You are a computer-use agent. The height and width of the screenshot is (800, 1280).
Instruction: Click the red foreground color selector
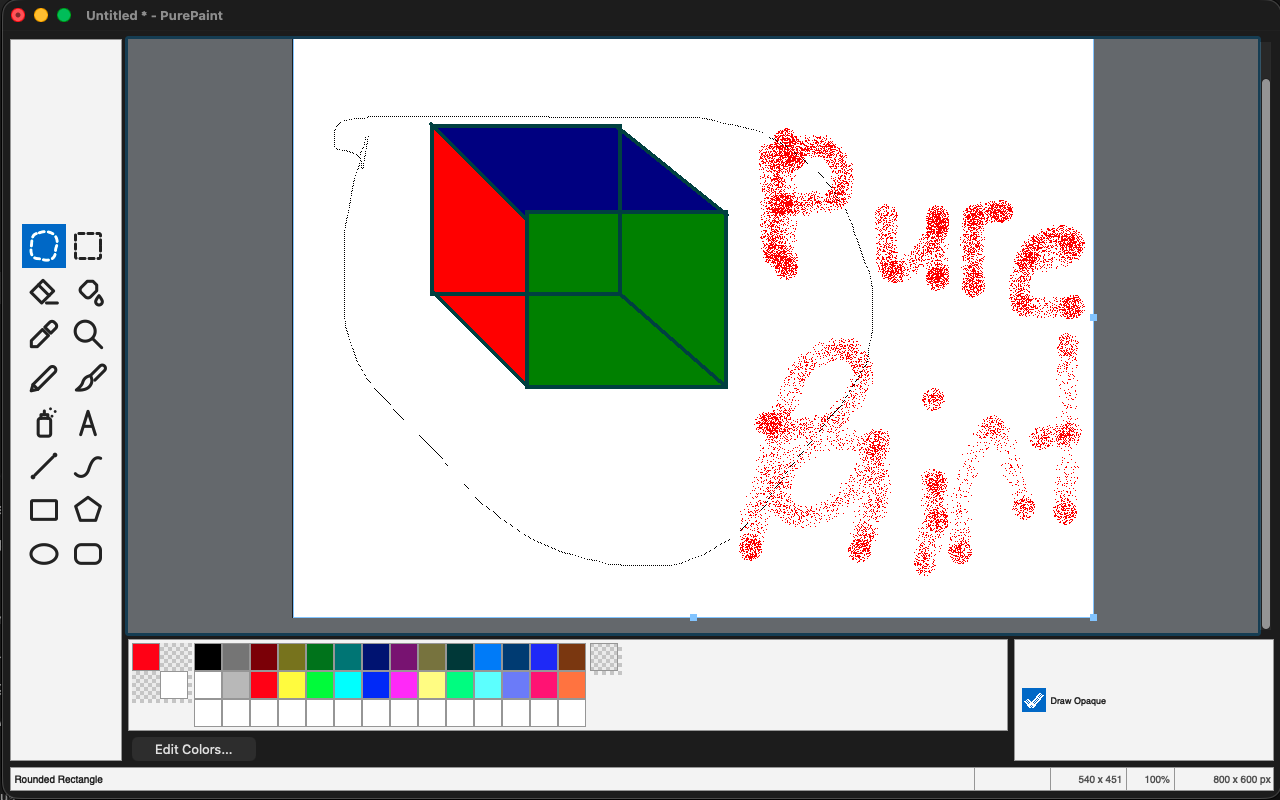pos(146,657)
